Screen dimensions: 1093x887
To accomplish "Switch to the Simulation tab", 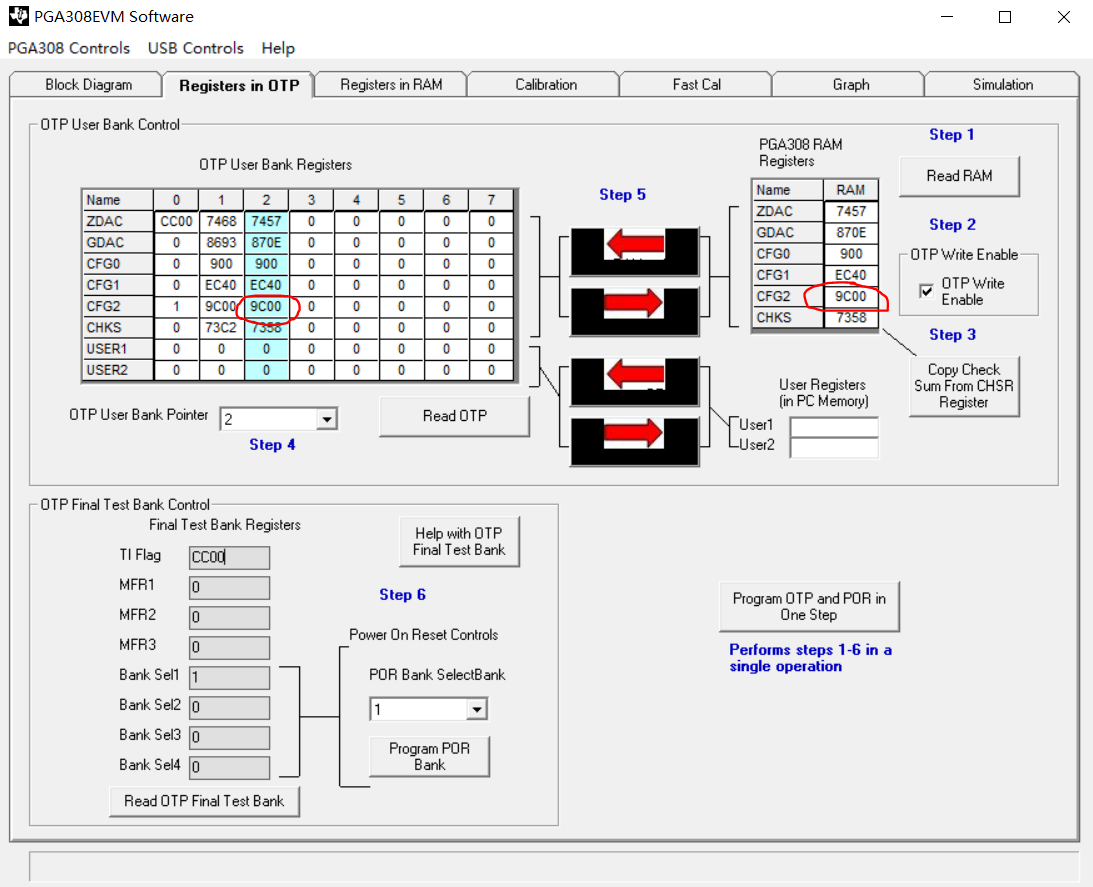I will [x=1003, y=84].
